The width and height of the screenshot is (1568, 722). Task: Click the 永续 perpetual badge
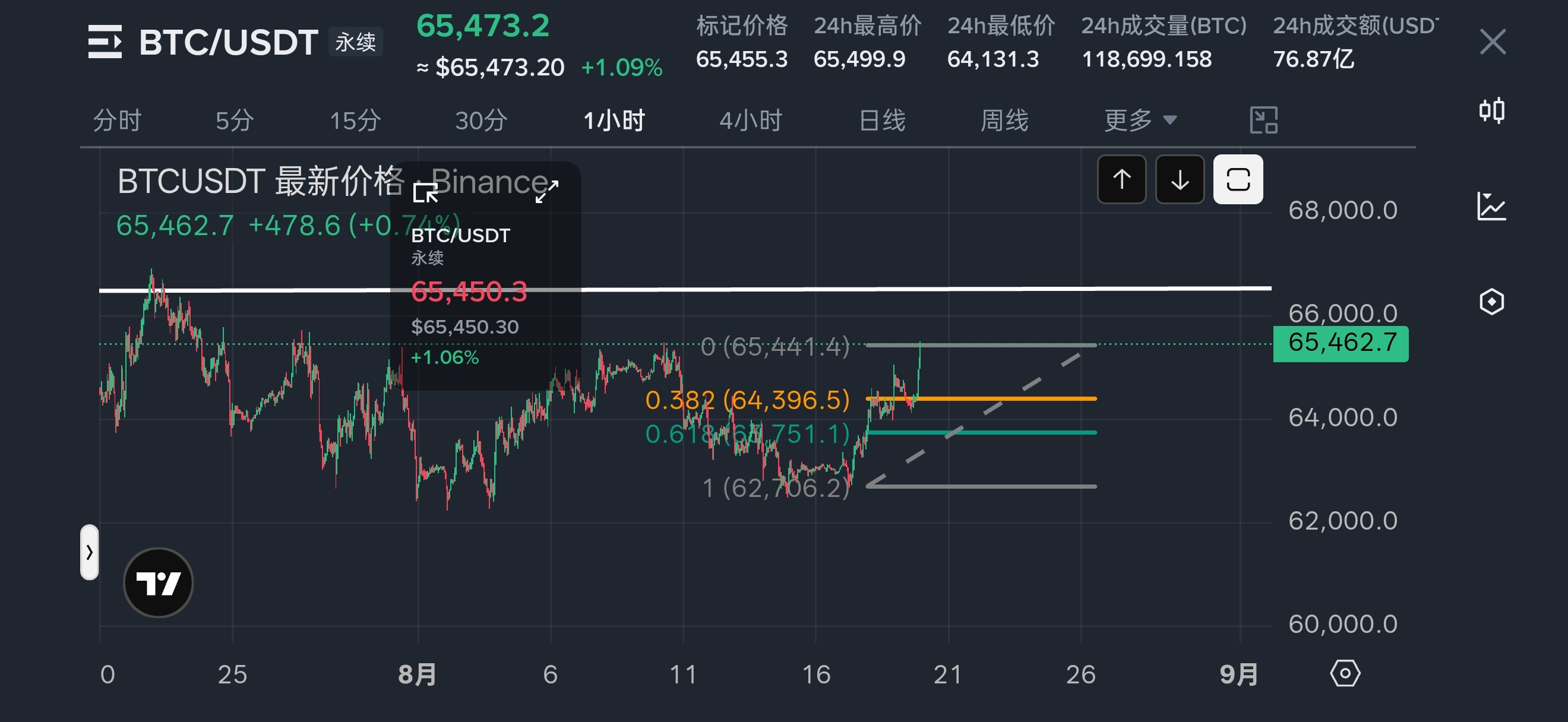(x=356, y=42)
